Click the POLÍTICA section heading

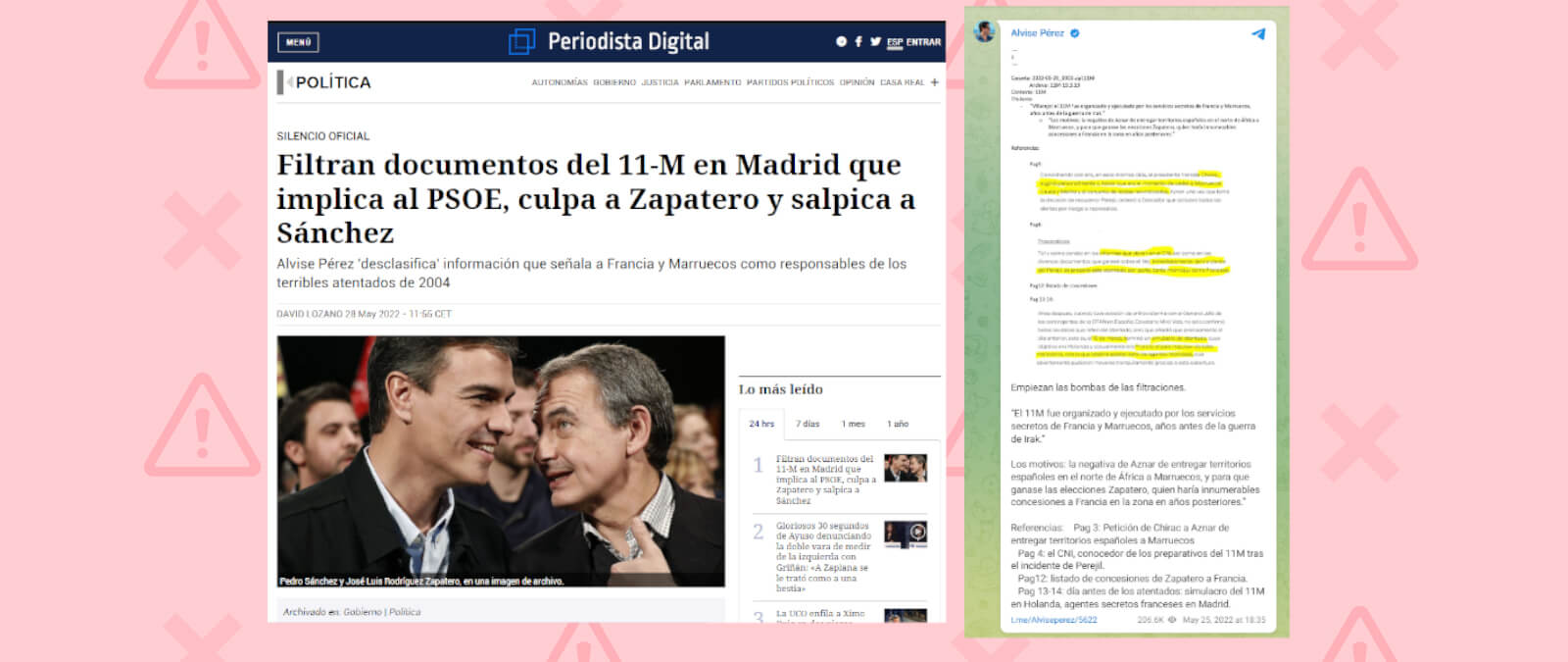[x=333, y=82]
